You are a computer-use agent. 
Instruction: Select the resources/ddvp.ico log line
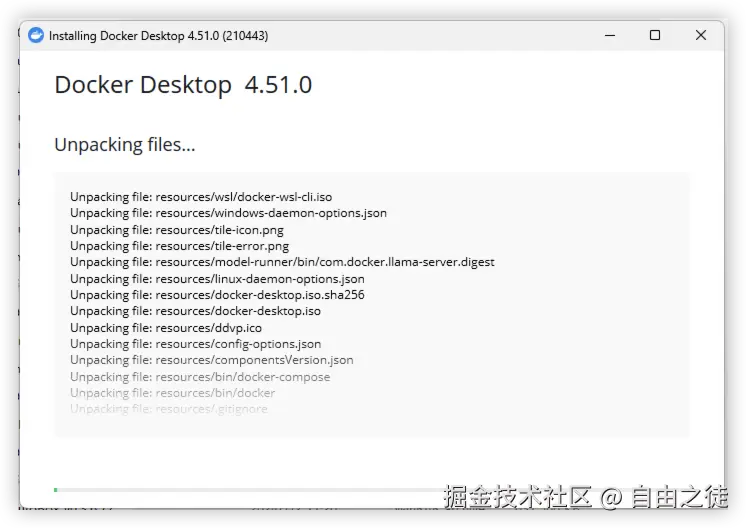pos(166,328)
